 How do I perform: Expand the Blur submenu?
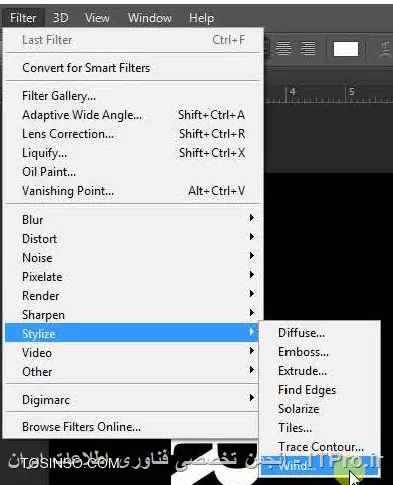click(x=132, y=220)
